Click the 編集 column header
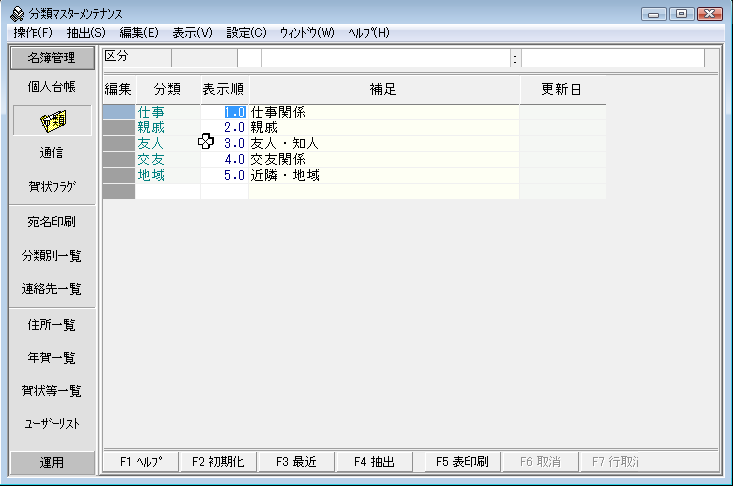The height and width of the screenshot is (486, 733). (x=119, y=89)
